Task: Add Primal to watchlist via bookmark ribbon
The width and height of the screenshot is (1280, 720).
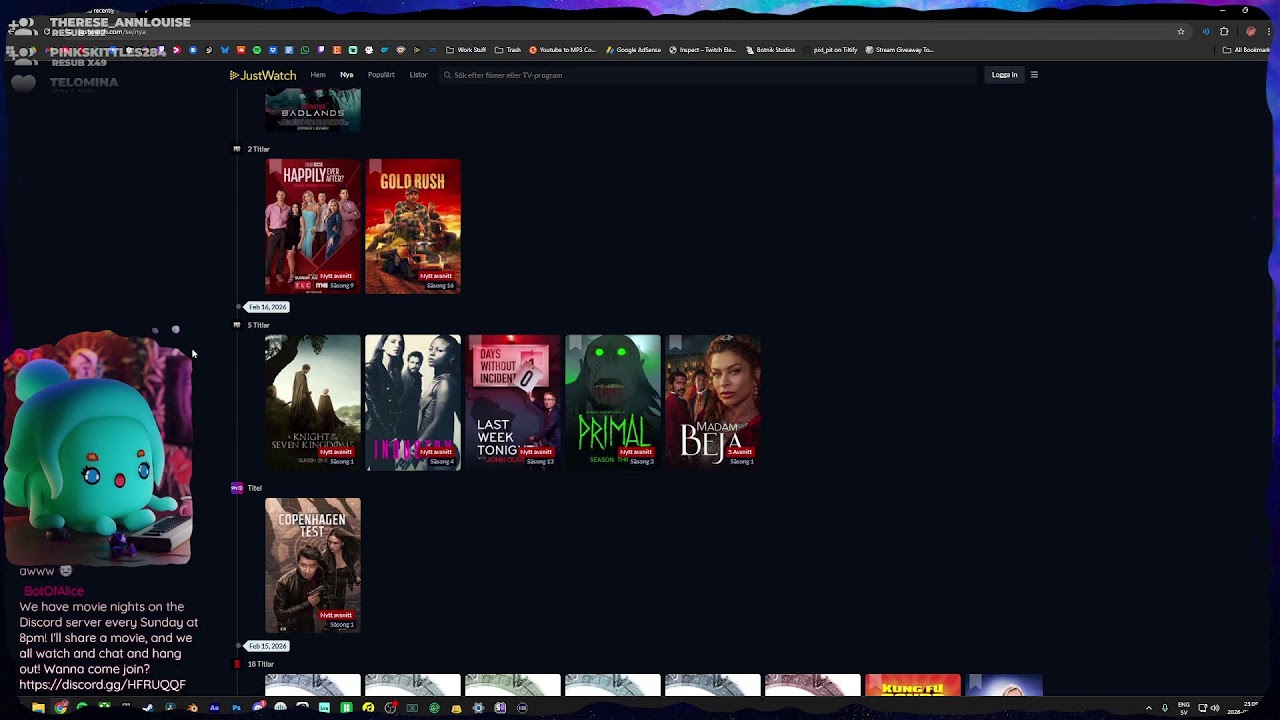Action: (x=575, y=344)
